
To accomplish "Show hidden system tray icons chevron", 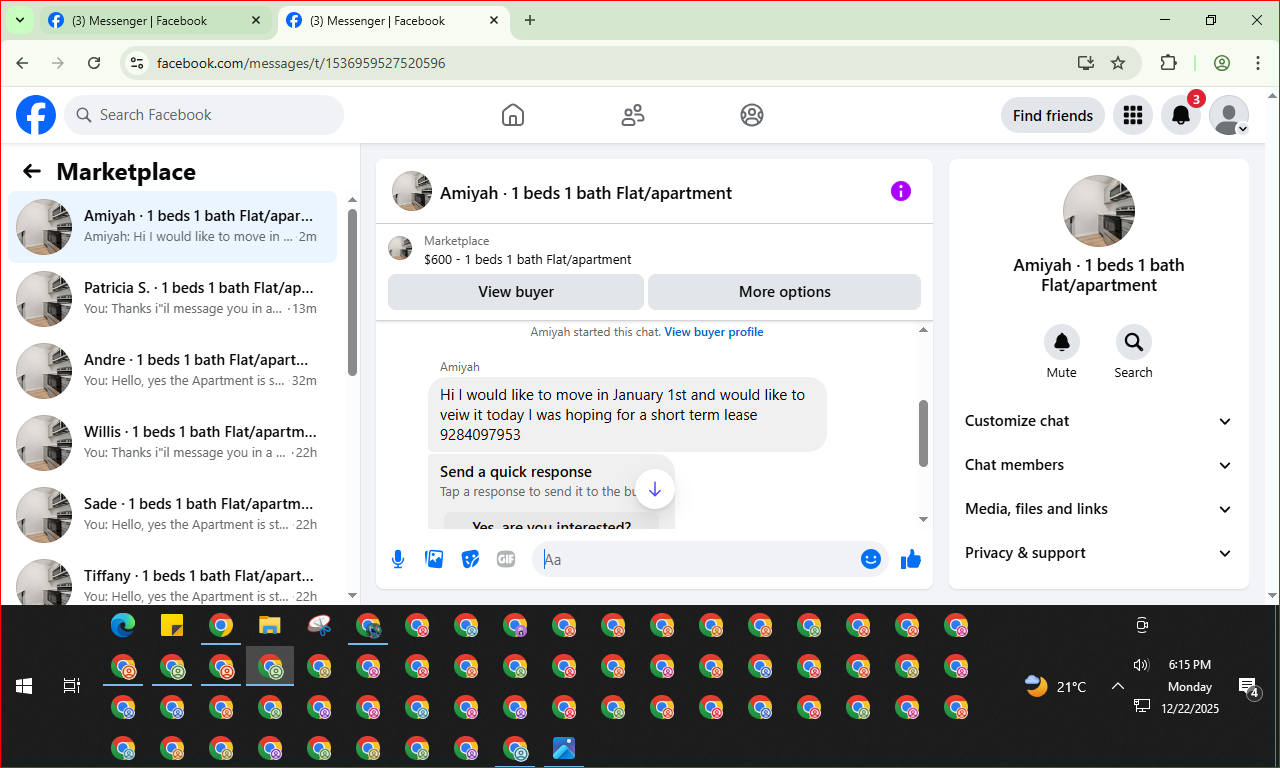I will click(x=1118, y=686).
